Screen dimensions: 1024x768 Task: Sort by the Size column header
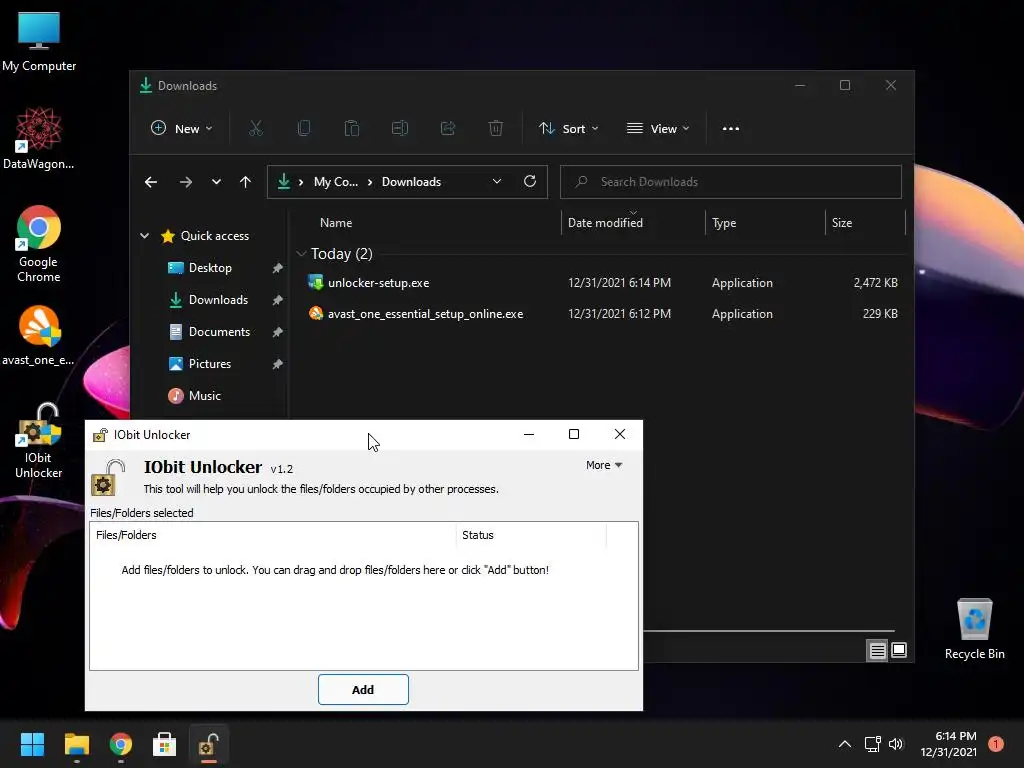842,223
